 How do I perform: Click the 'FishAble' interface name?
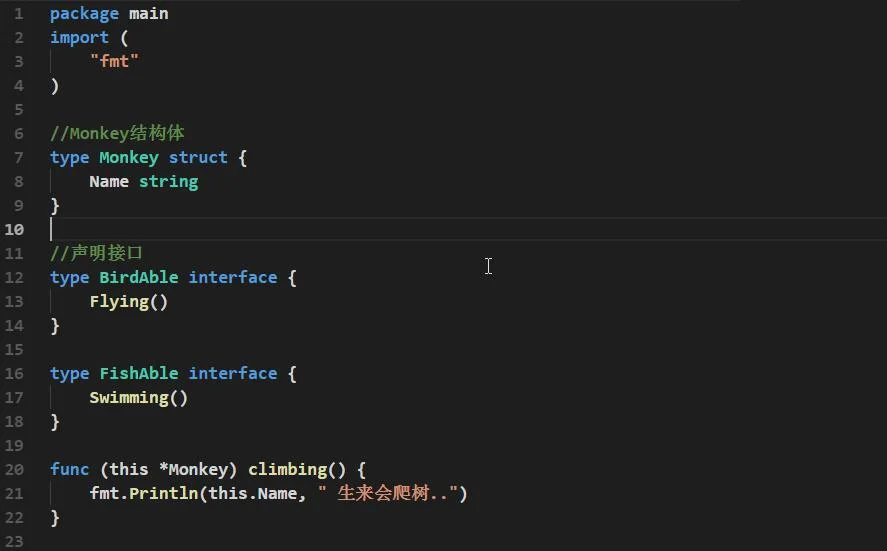[139, 373]
